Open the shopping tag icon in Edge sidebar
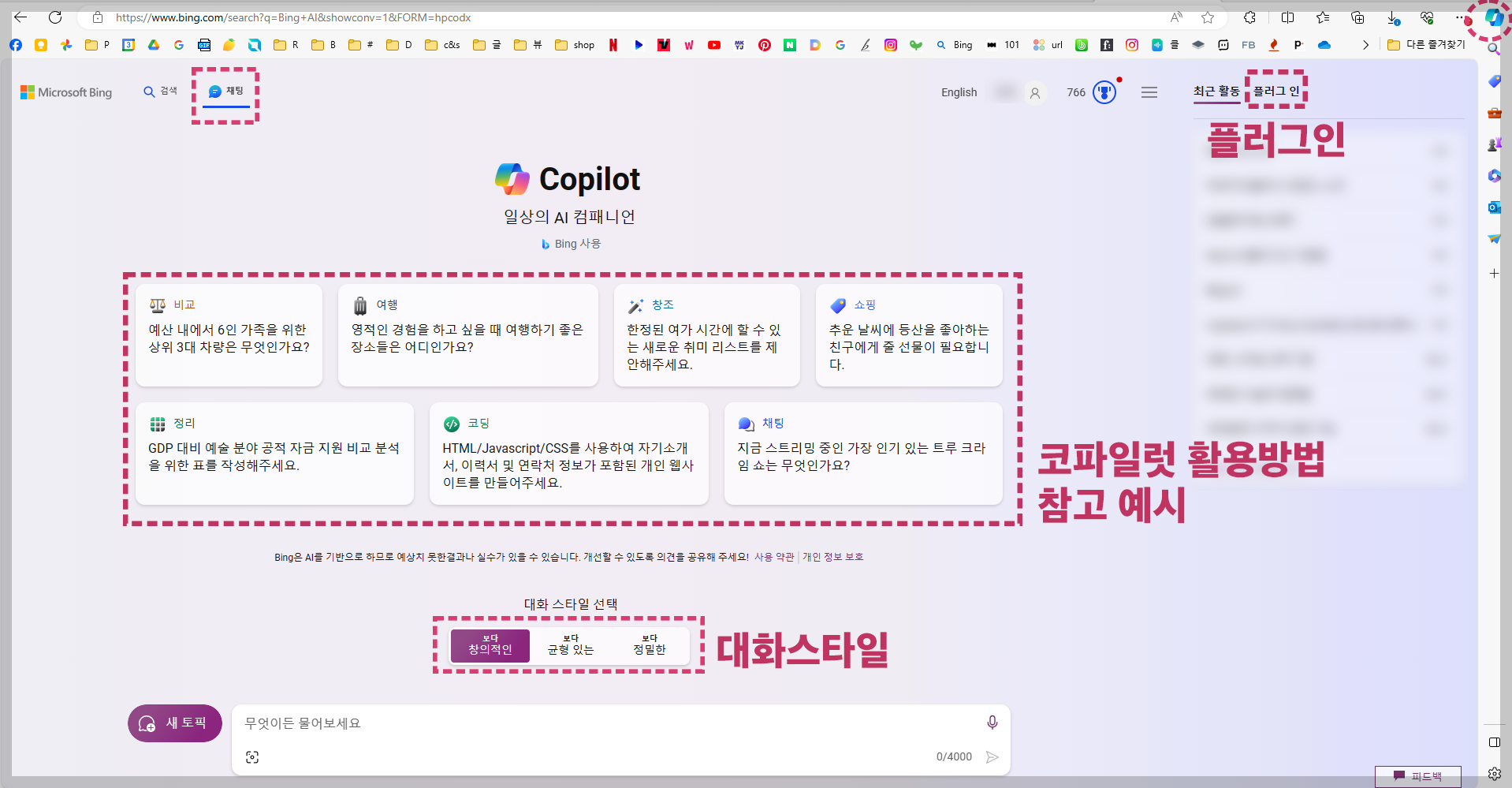The image size is (1512, 788). coord(1494,81)
